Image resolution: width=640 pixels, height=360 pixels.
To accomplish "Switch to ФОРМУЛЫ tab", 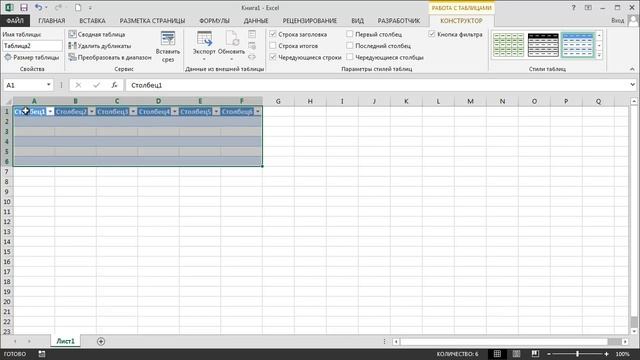I will (214, 20).
